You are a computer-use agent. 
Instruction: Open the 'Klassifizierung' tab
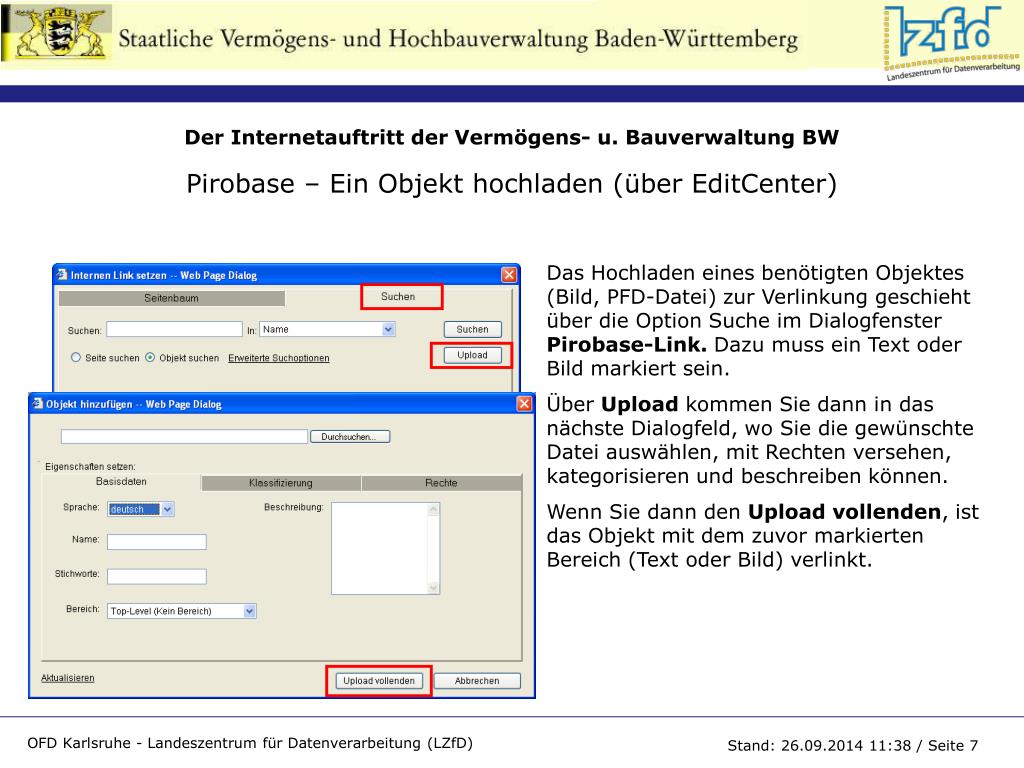281,483
